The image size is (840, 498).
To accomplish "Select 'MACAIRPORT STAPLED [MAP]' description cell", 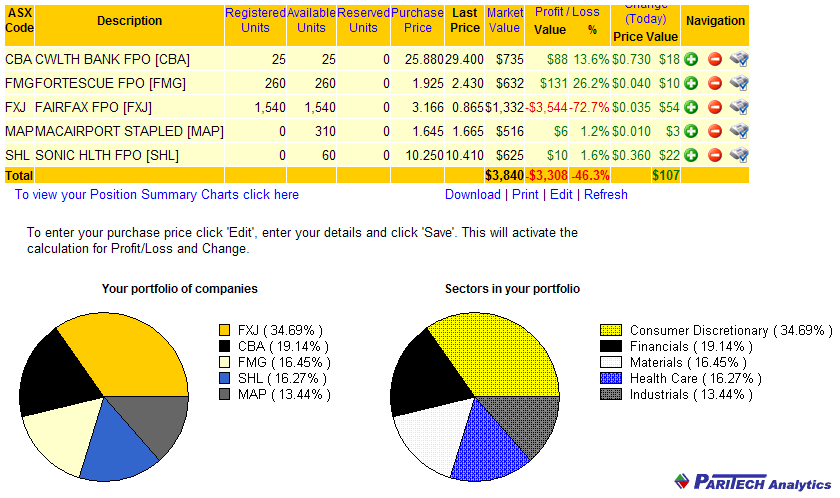I will point(129,131).
